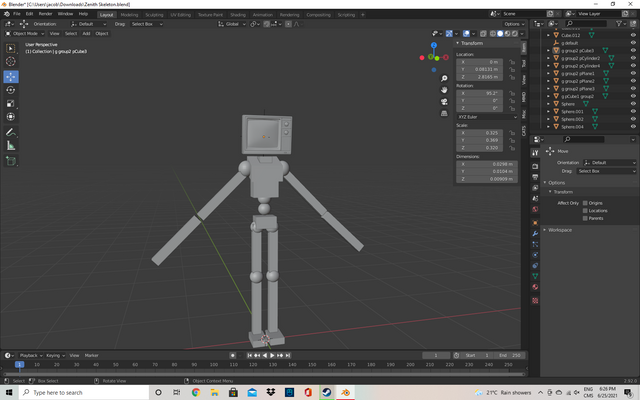The image size is (640, 400).
Task: Click the zoom magnifier viewport icon
Action: click(444, 77)
